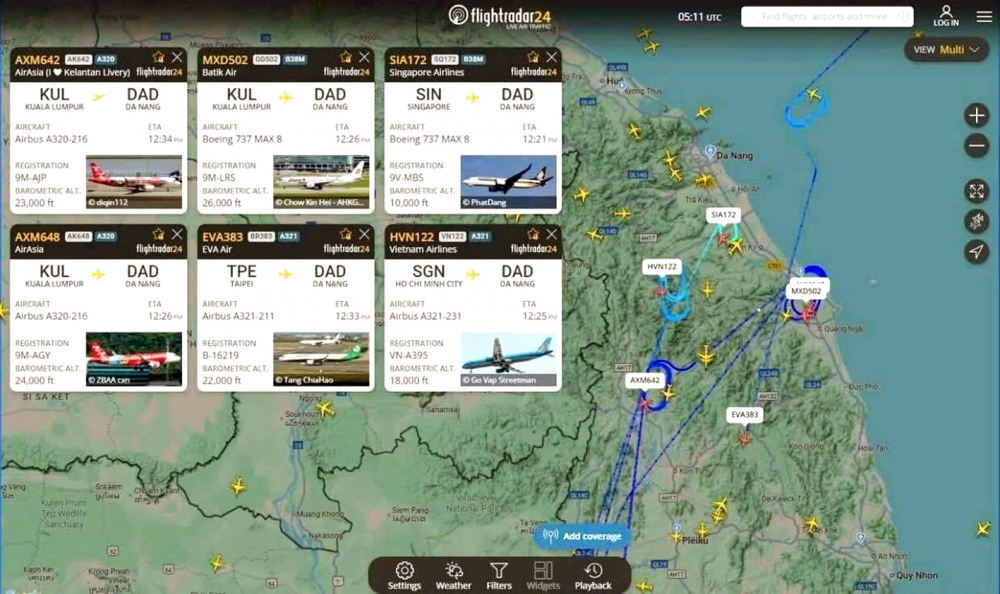Zoom in on the map

coord(976,115)
